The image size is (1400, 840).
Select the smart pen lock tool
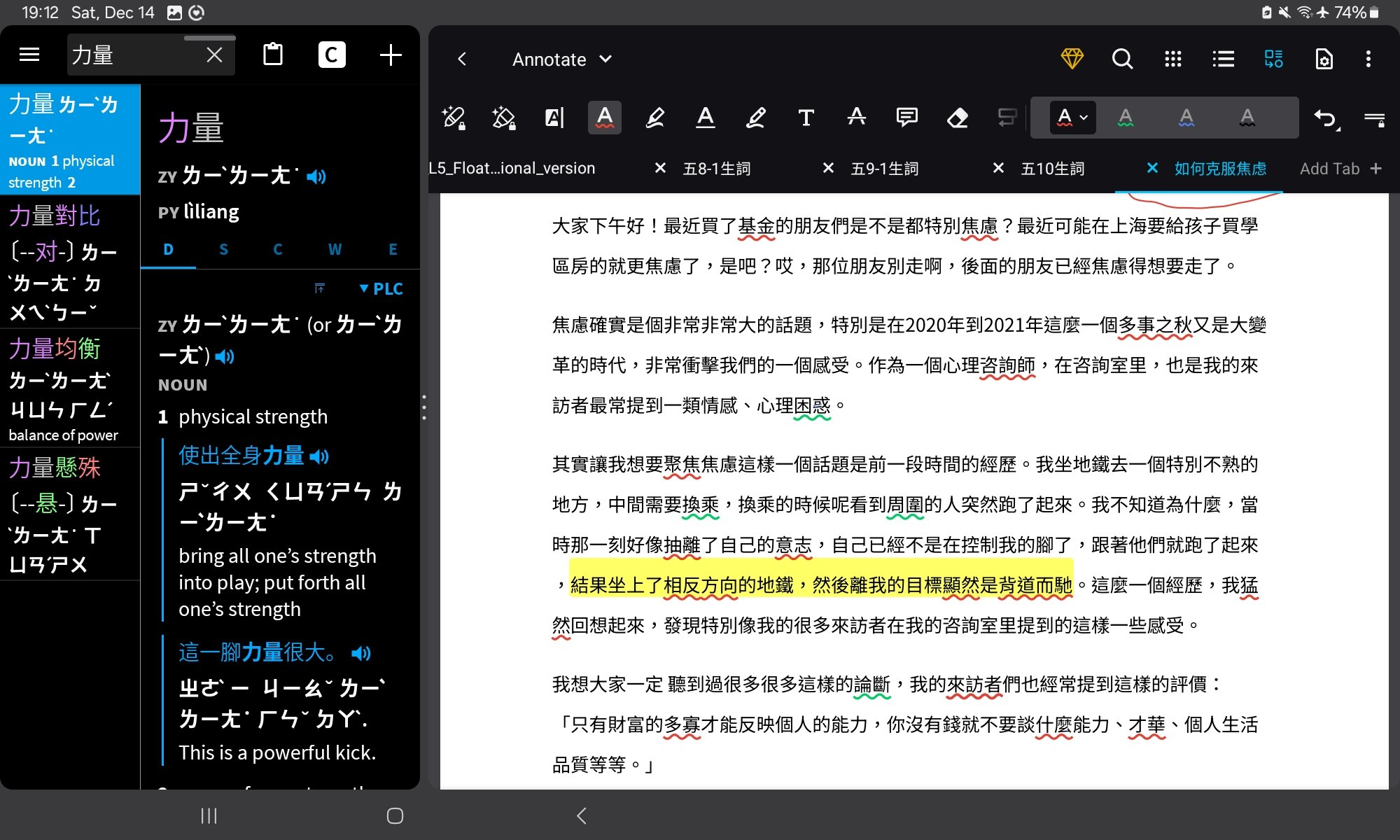click(454, 118)
